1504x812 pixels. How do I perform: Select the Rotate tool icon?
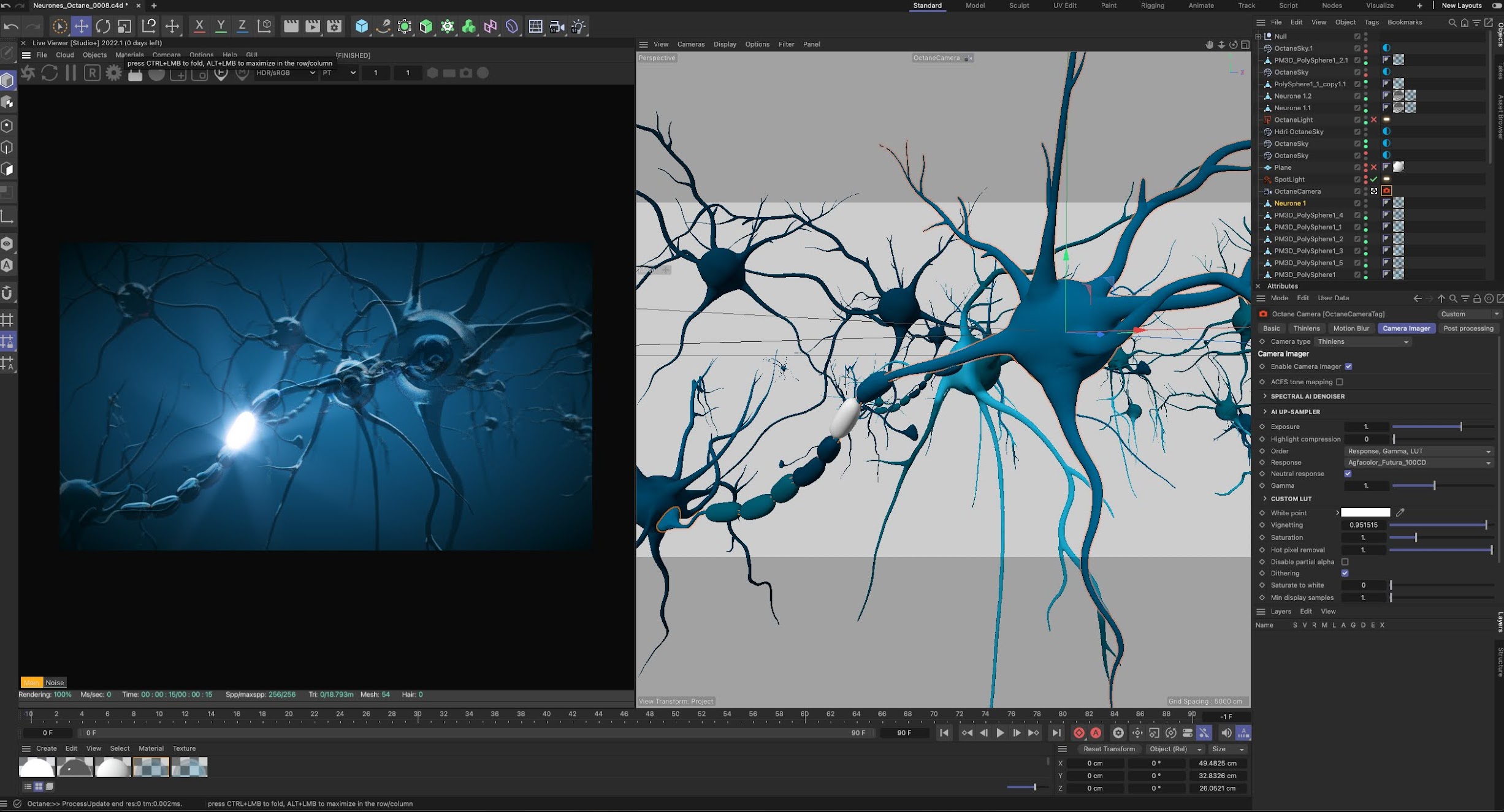(103, 26)
